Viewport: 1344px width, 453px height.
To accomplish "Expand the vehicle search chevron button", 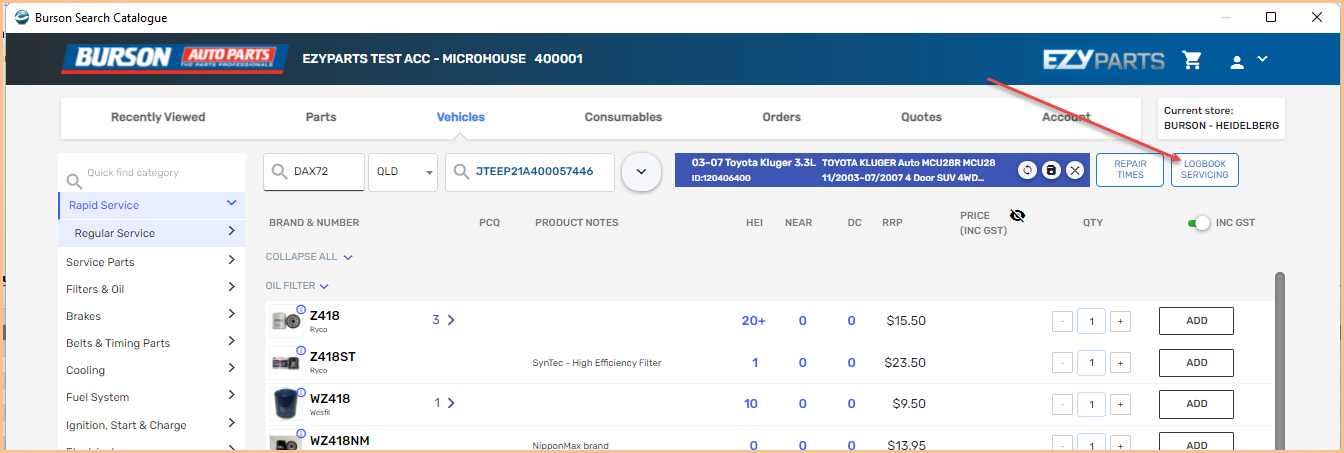I will (x=642, y=172).
